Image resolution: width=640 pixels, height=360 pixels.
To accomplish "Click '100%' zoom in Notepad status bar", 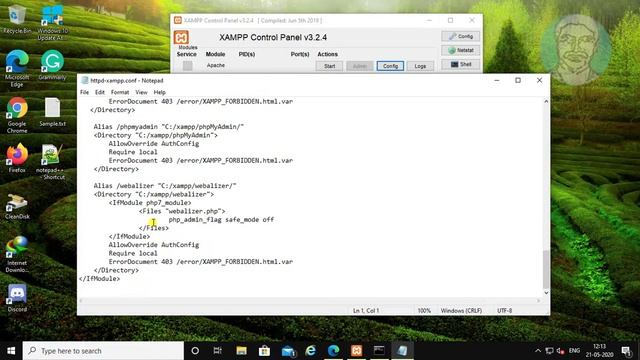I will 424,311.
